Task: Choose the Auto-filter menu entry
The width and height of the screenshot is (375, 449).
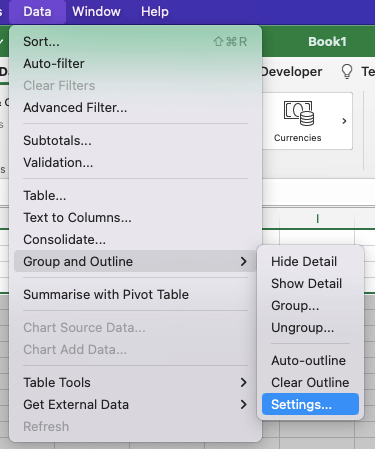Action: pos(135,63)
